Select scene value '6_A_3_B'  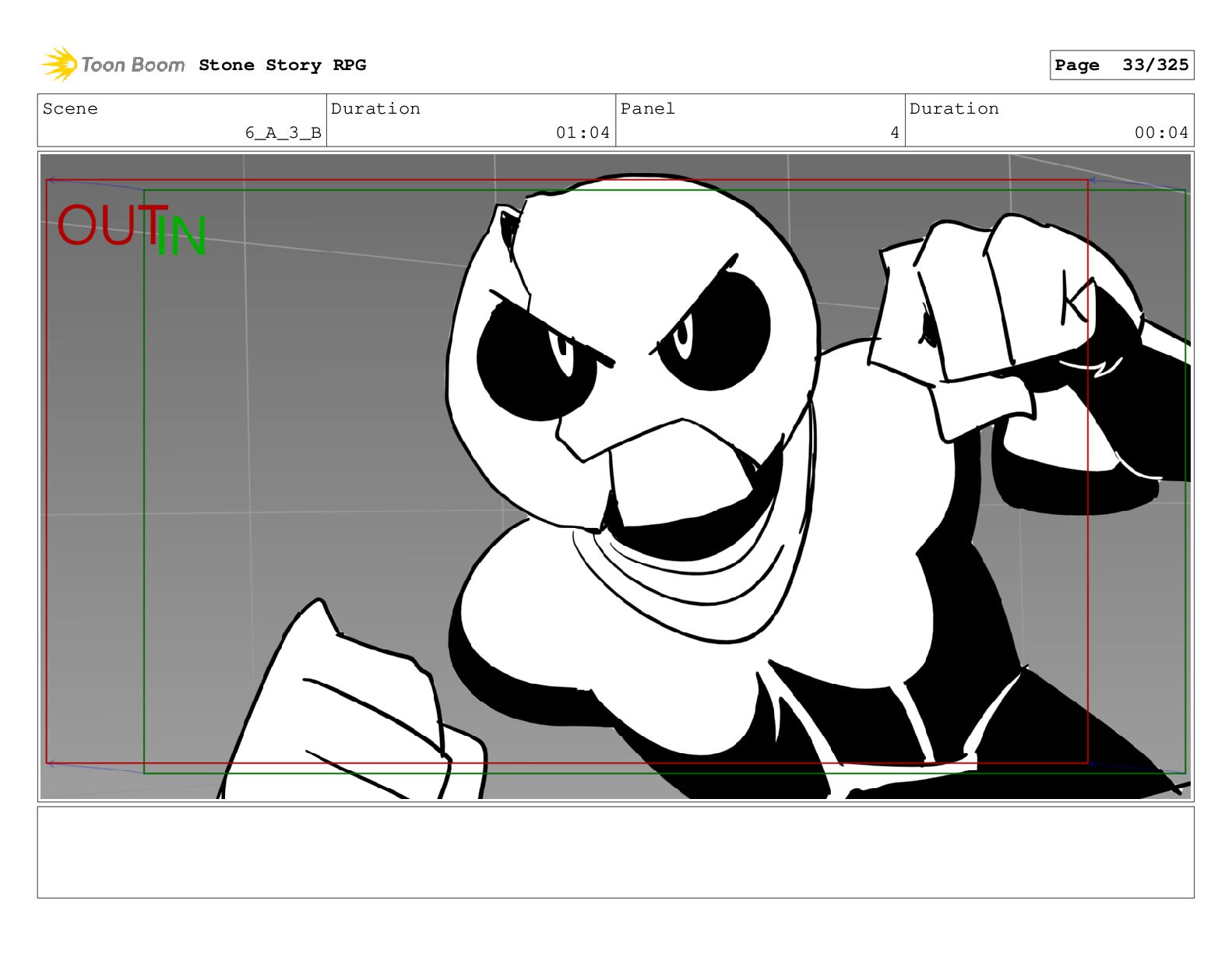[283, 133]
